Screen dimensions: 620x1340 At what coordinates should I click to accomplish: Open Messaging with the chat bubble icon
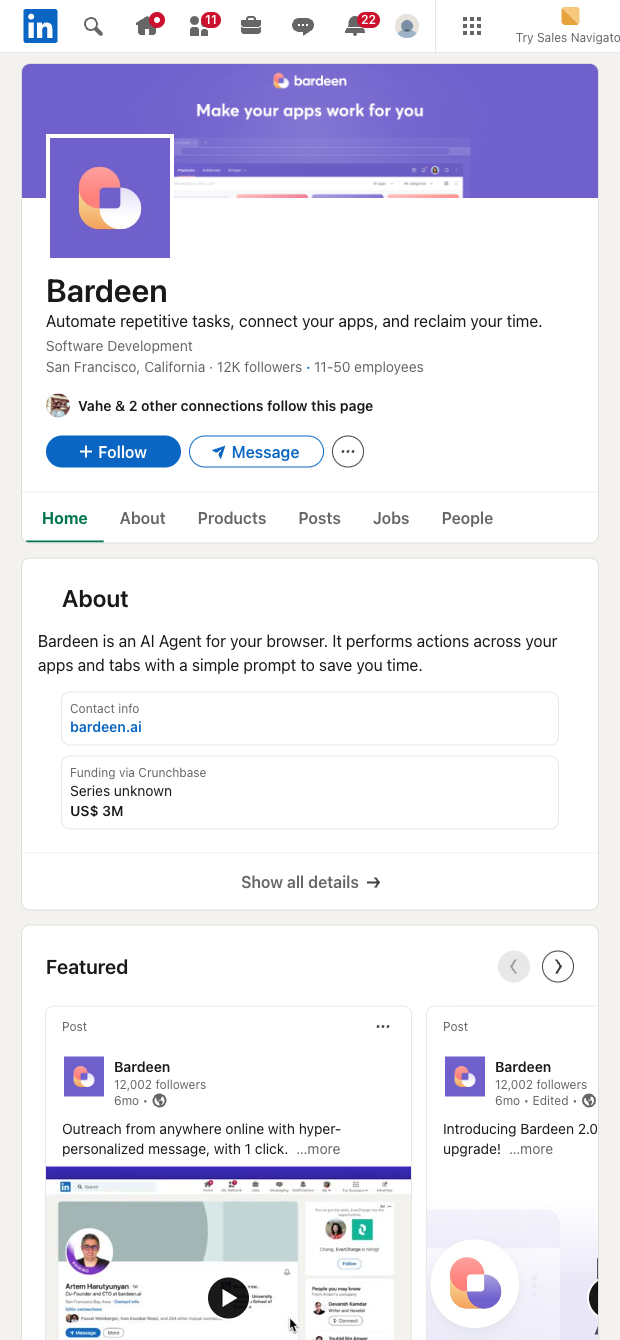[302, 26]
